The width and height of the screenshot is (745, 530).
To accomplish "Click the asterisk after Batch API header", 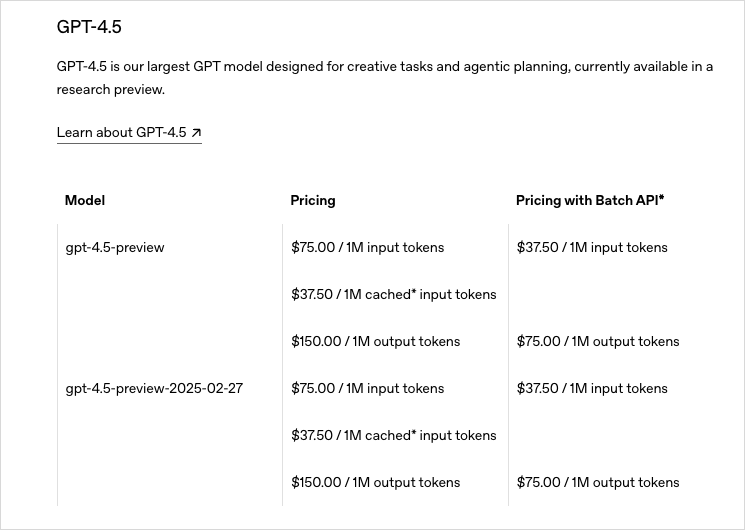I will 661,198.
